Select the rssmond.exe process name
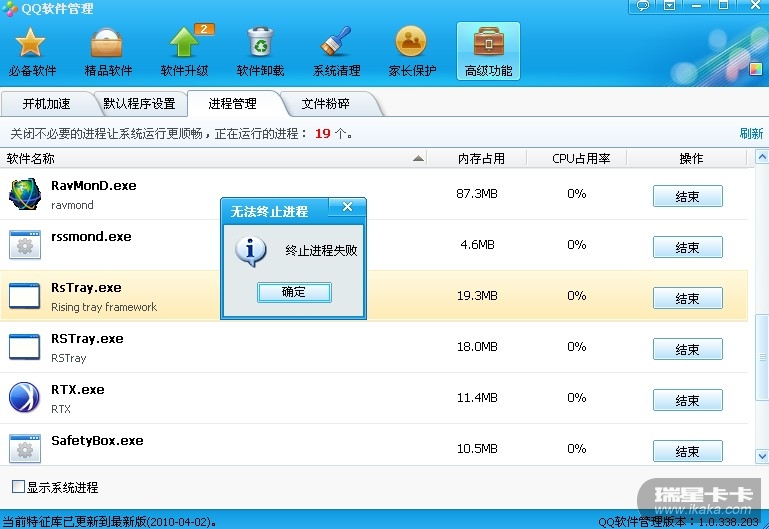Viewport: 769px width, 529px height. [x=91, y=236]
